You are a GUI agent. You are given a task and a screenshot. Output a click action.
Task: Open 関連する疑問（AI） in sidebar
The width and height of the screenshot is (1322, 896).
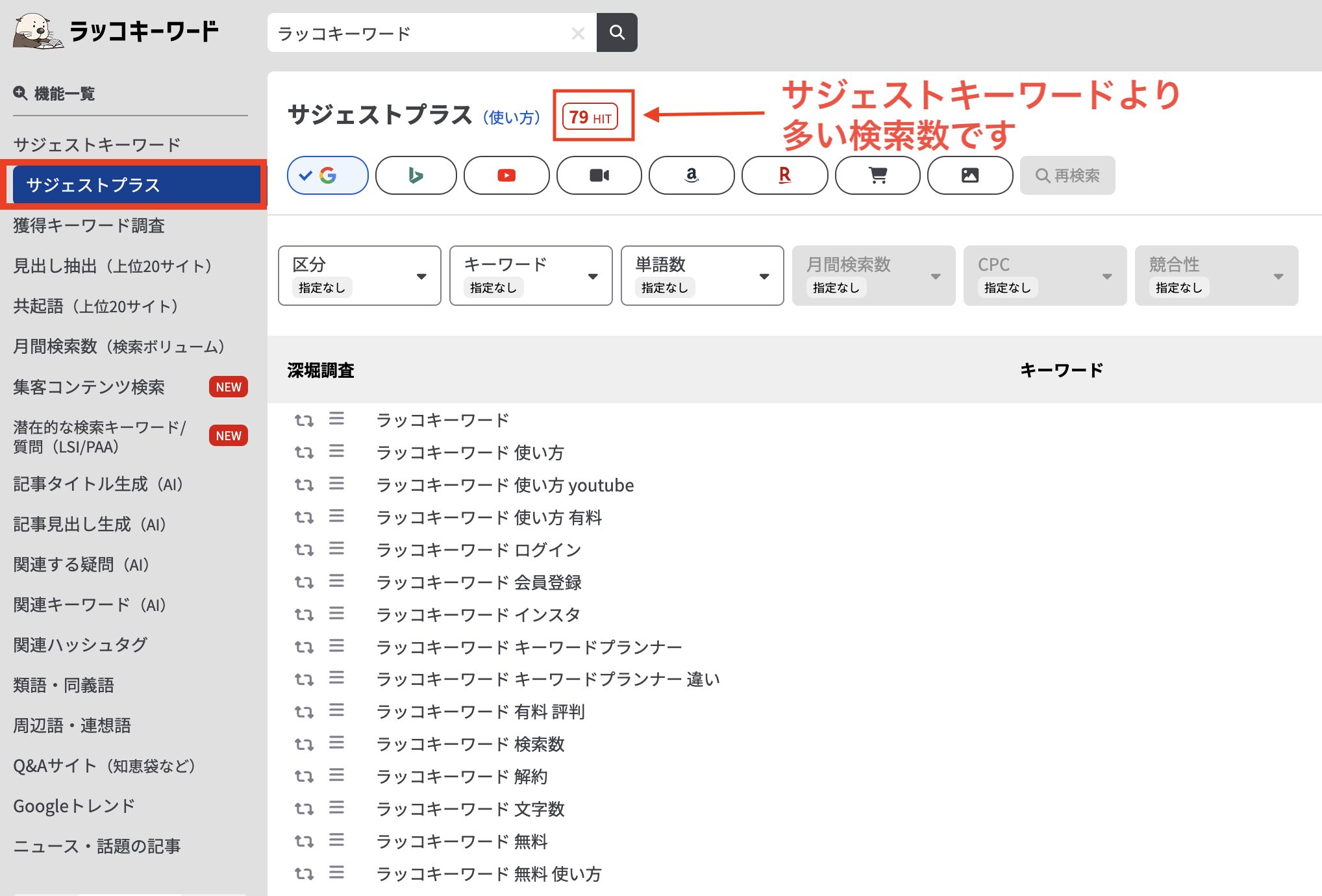point(83,565)
